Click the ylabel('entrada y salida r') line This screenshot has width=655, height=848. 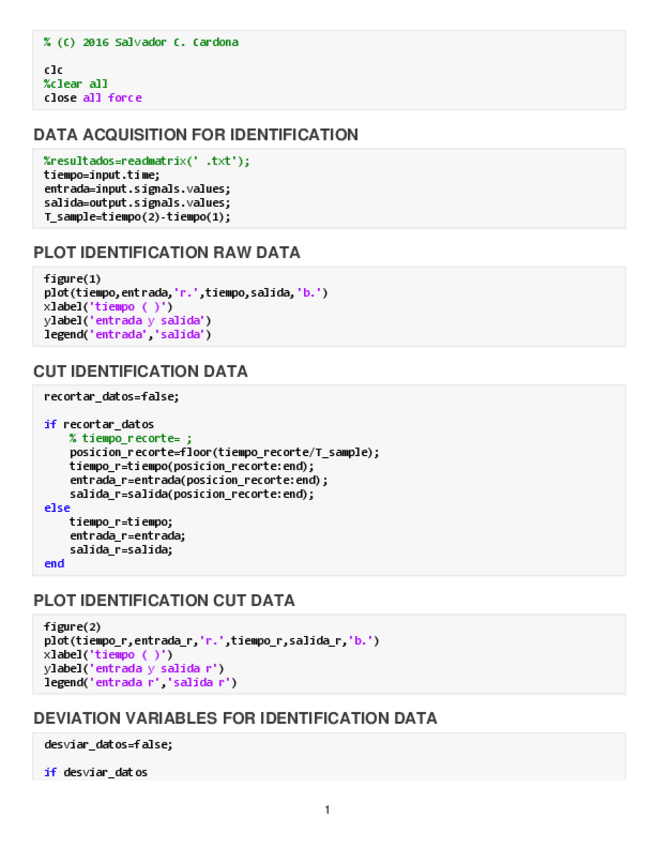[134, 668]
